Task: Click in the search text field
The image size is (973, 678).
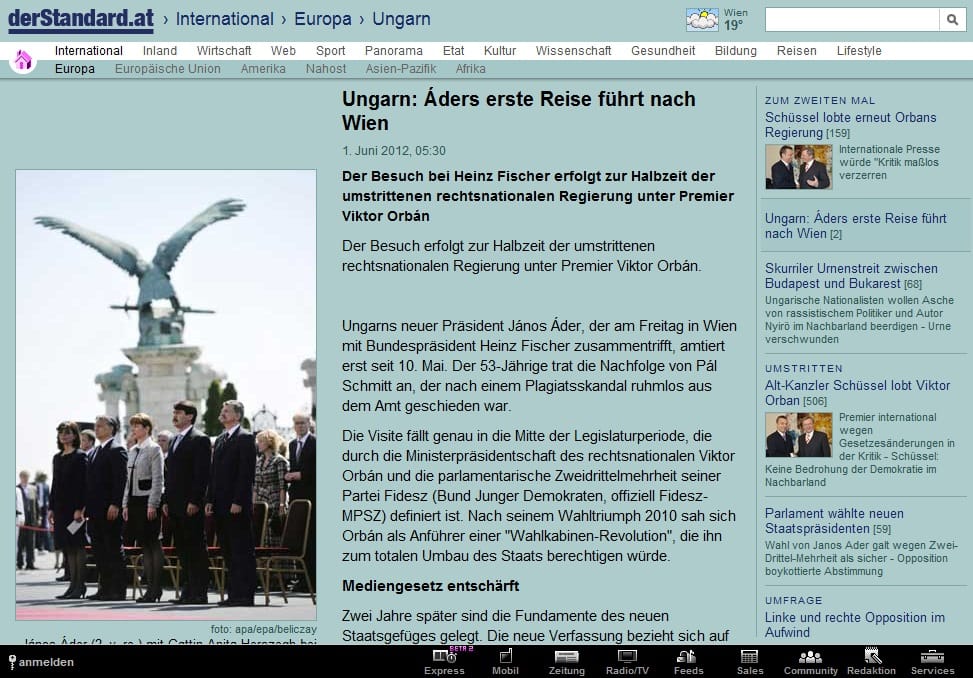Action: [852, 20]
